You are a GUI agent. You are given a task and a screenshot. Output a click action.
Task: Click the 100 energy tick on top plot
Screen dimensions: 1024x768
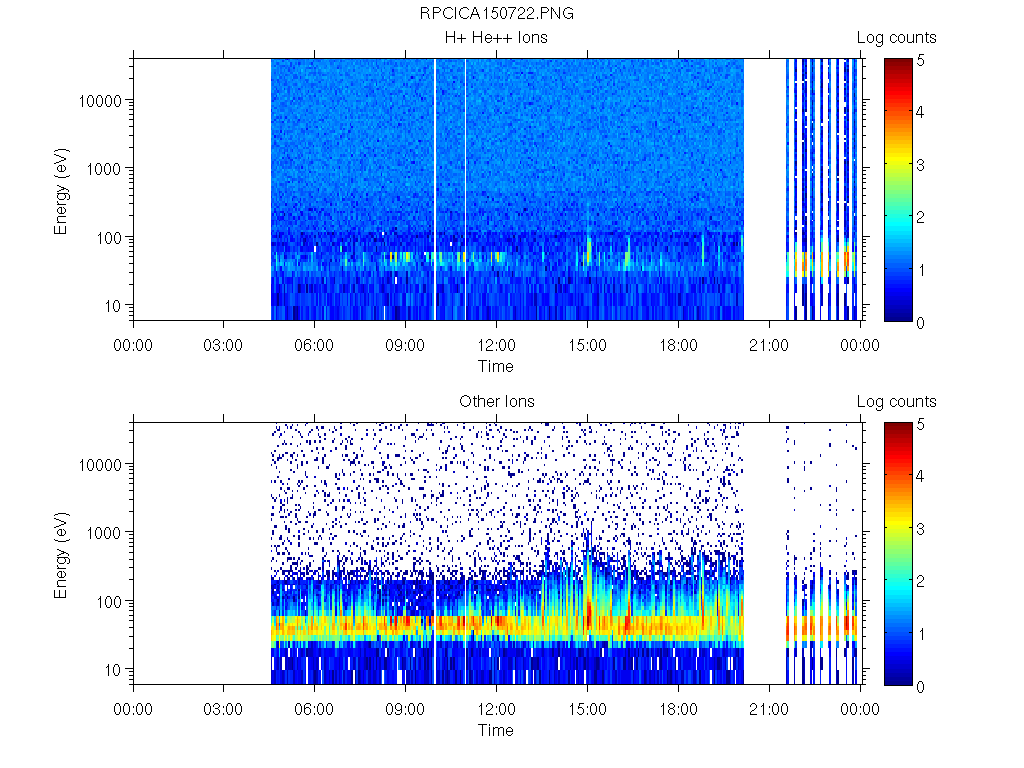109,238
